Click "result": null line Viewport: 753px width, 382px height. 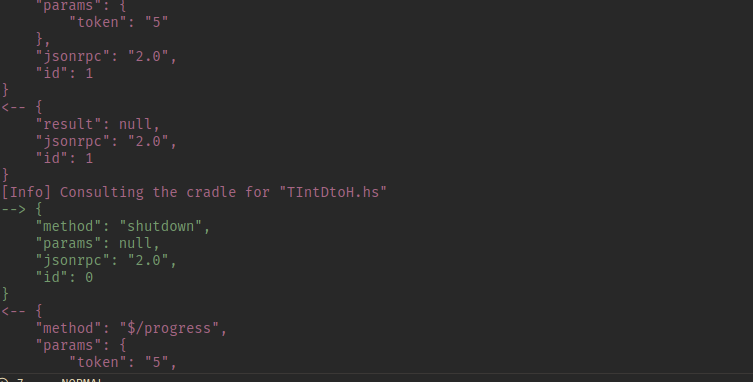pyautogui.click(x=97, y=124)
